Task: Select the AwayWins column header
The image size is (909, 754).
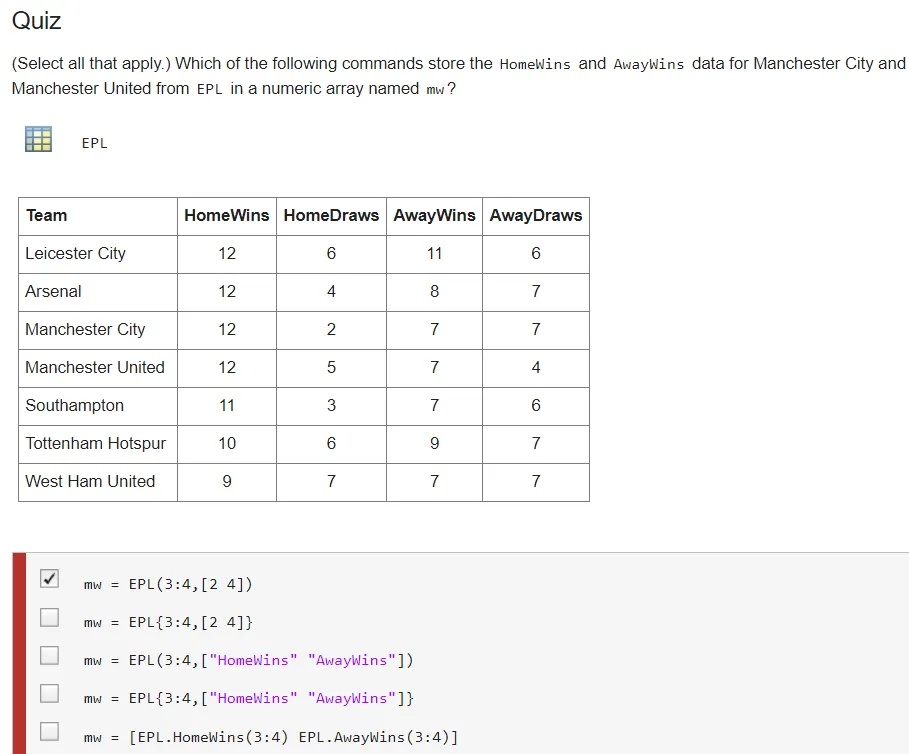Action: [434, 215]
